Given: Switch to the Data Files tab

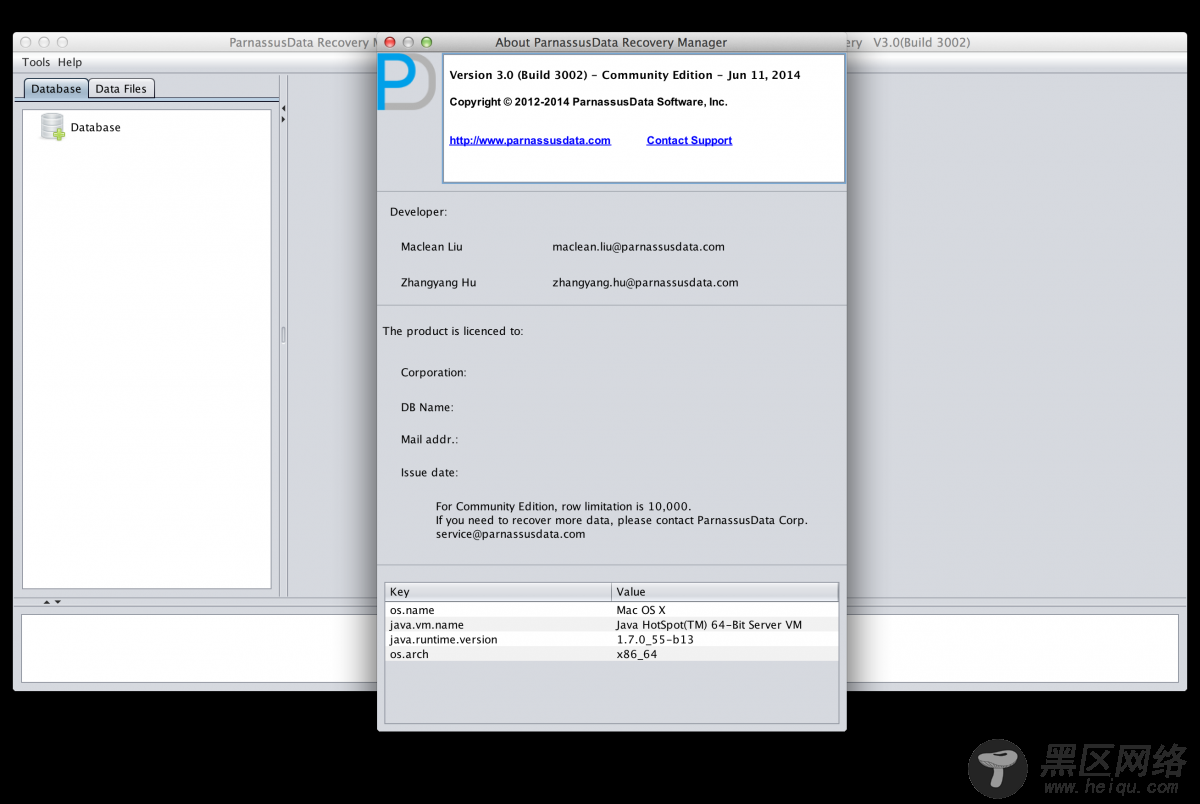Looking at the screenshot, I should point(121,89).
